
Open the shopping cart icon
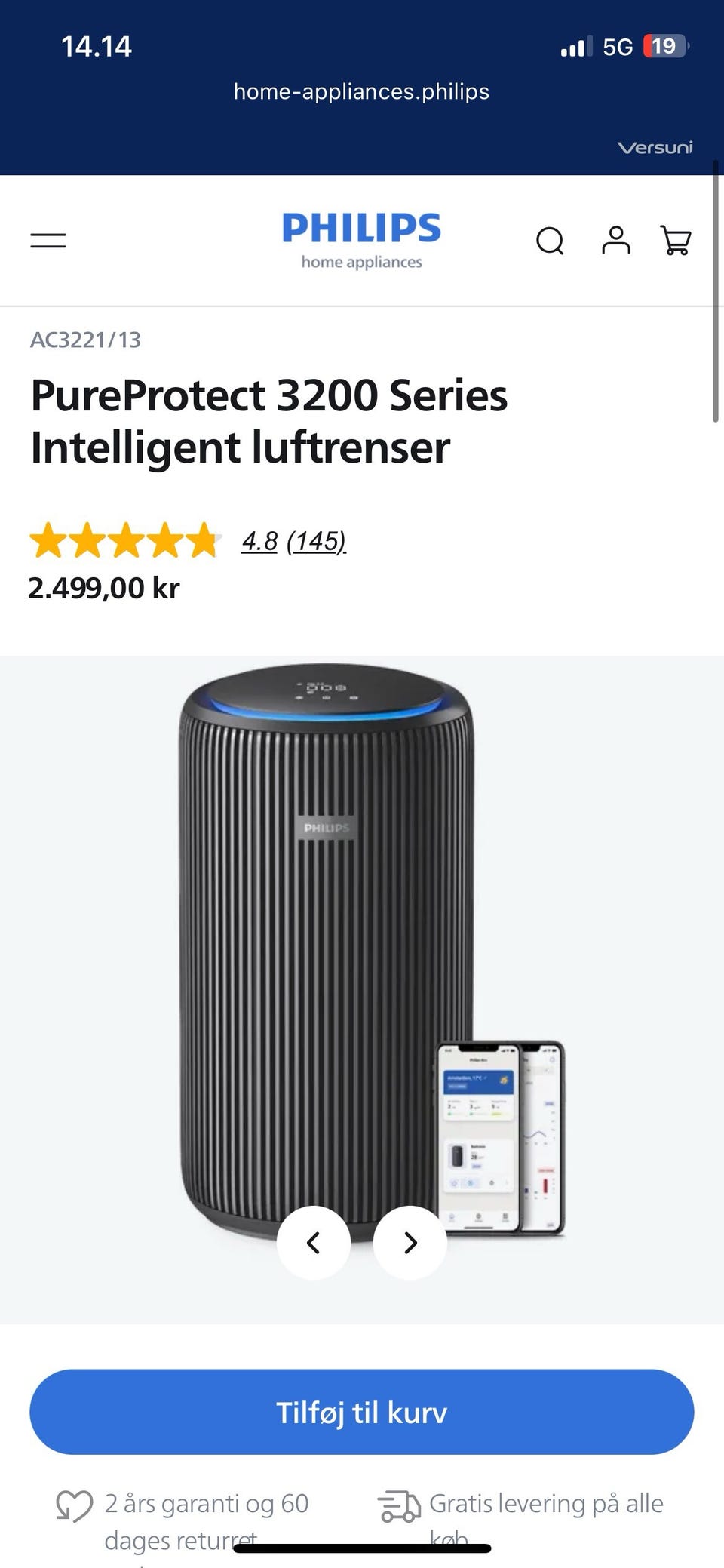pos(675,240)
